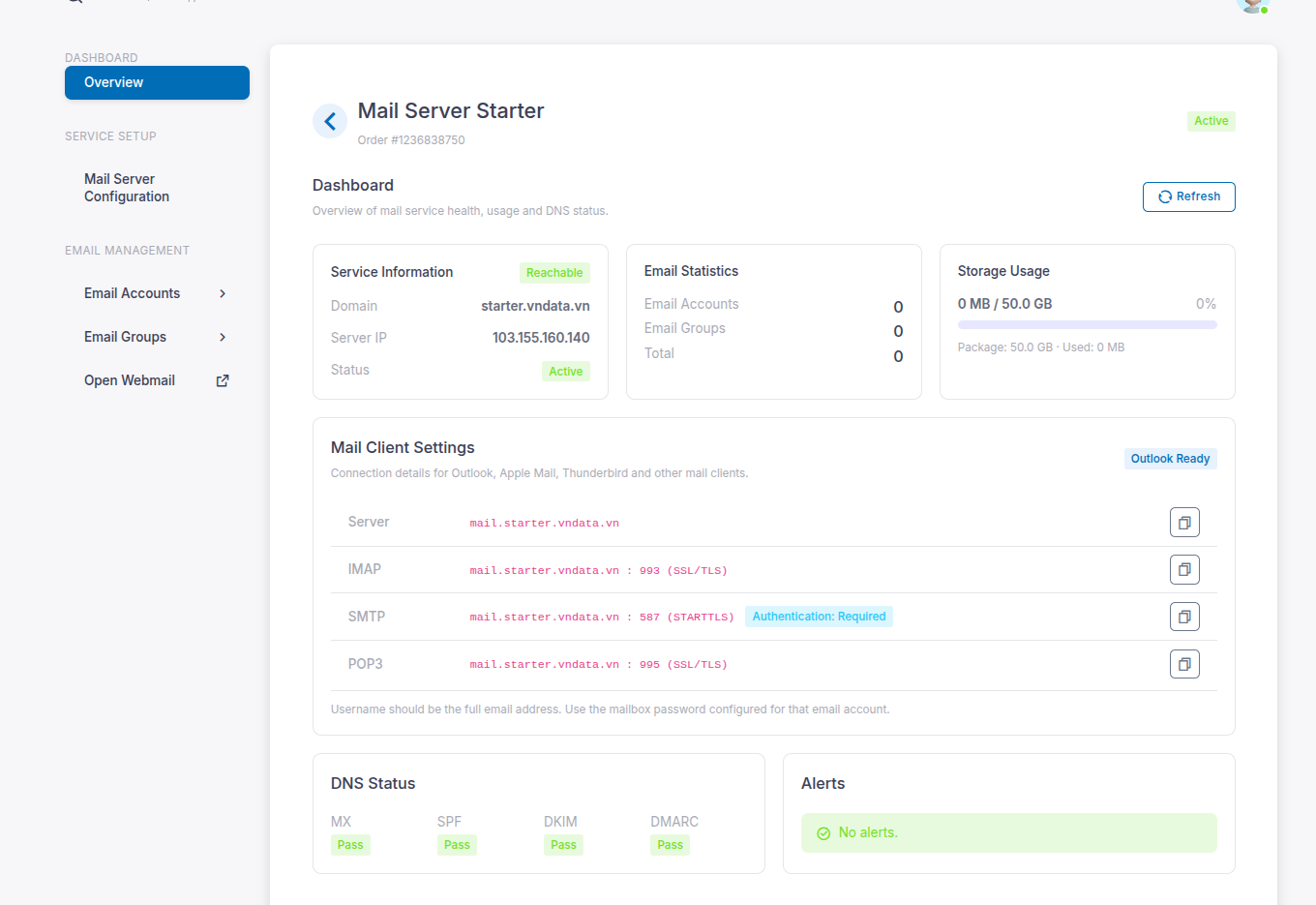Screen dimensions: 1316x905
Task: Click the Outlook Ready badge
Action: tap(1170, 459)
